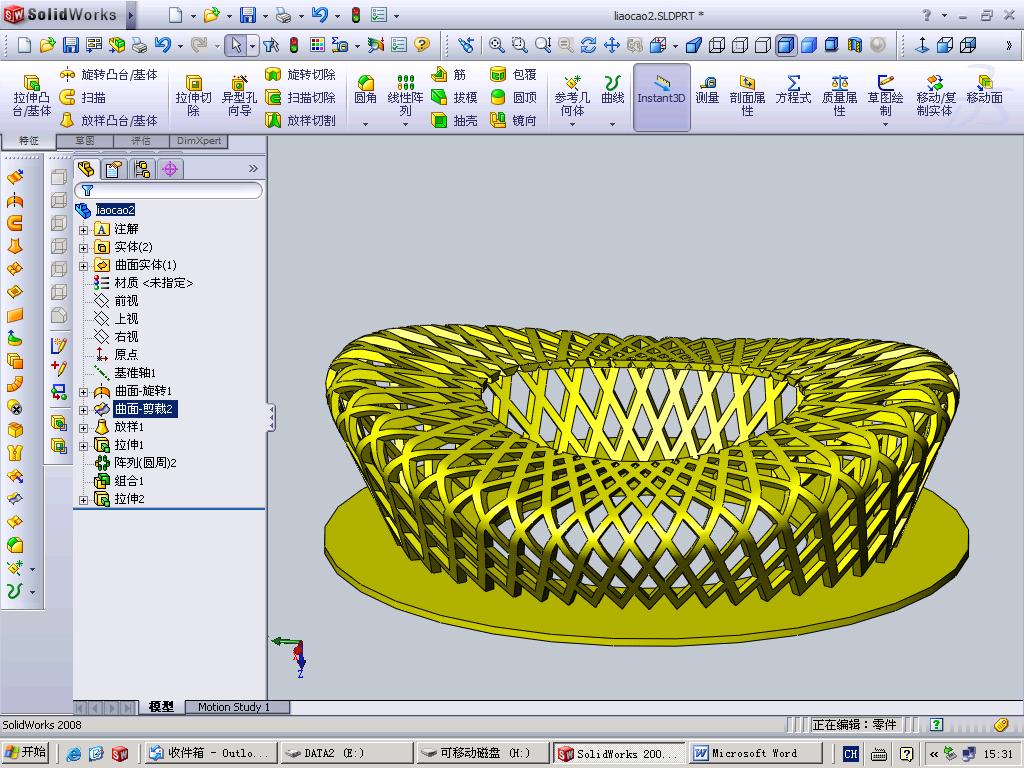The height and width of the screenshot is (768, 1024).
Task: Expand the 拉伸2 extrude feature node
Action: 84,500
